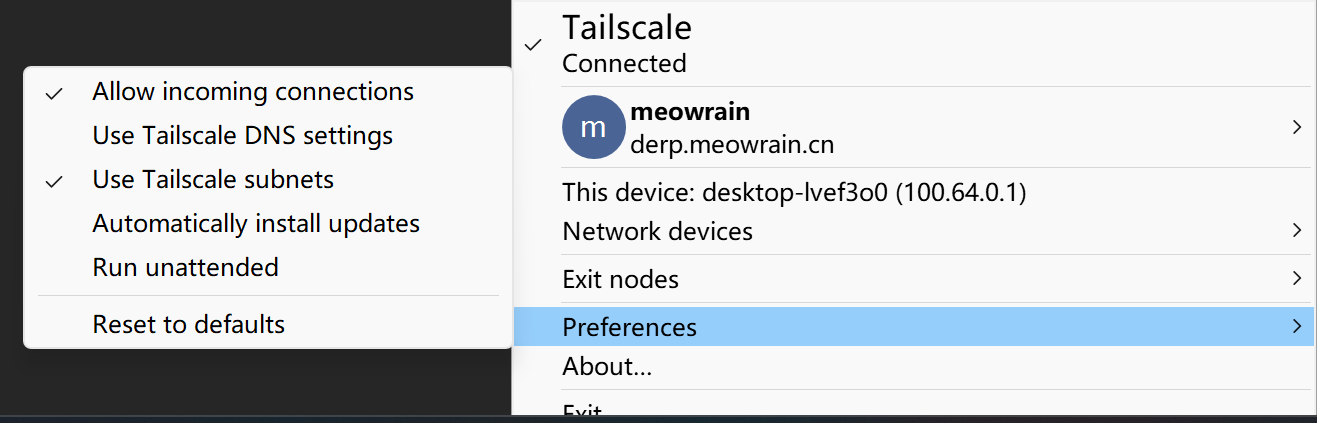Expand the meowrain account submenu arrow

(1296, 127)
